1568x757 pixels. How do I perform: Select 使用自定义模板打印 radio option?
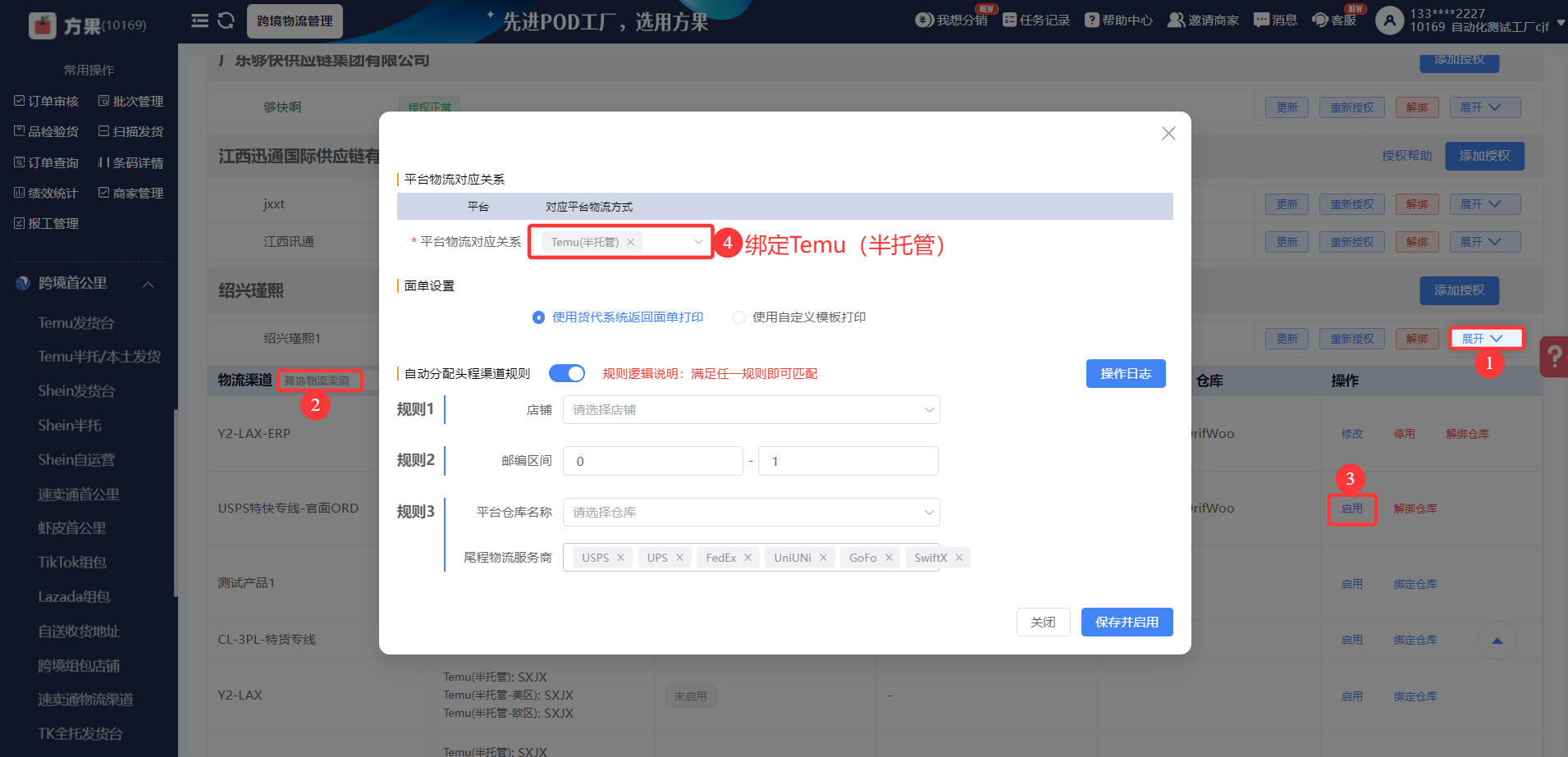pyautogui.click(x=799, y=317)
